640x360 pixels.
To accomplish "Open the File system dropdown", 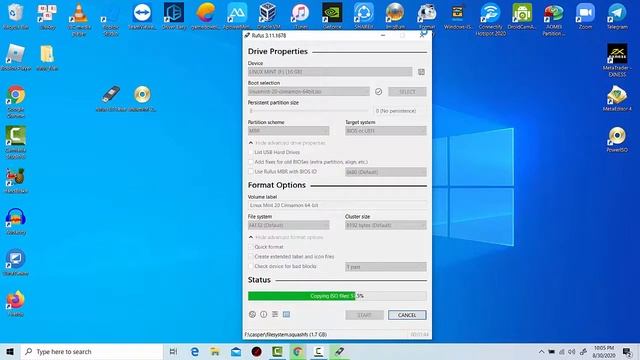I will point(289,225).
